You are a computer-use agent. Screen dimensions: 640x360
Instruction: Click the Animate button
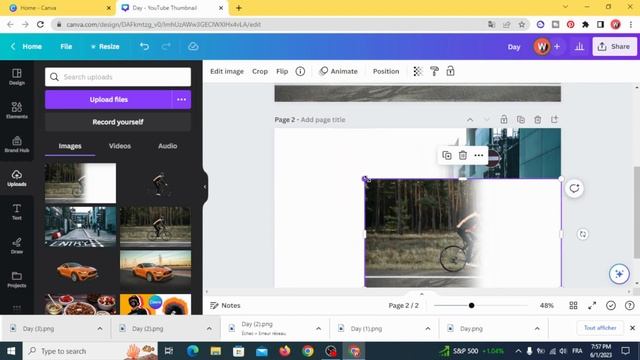(339, 71)
